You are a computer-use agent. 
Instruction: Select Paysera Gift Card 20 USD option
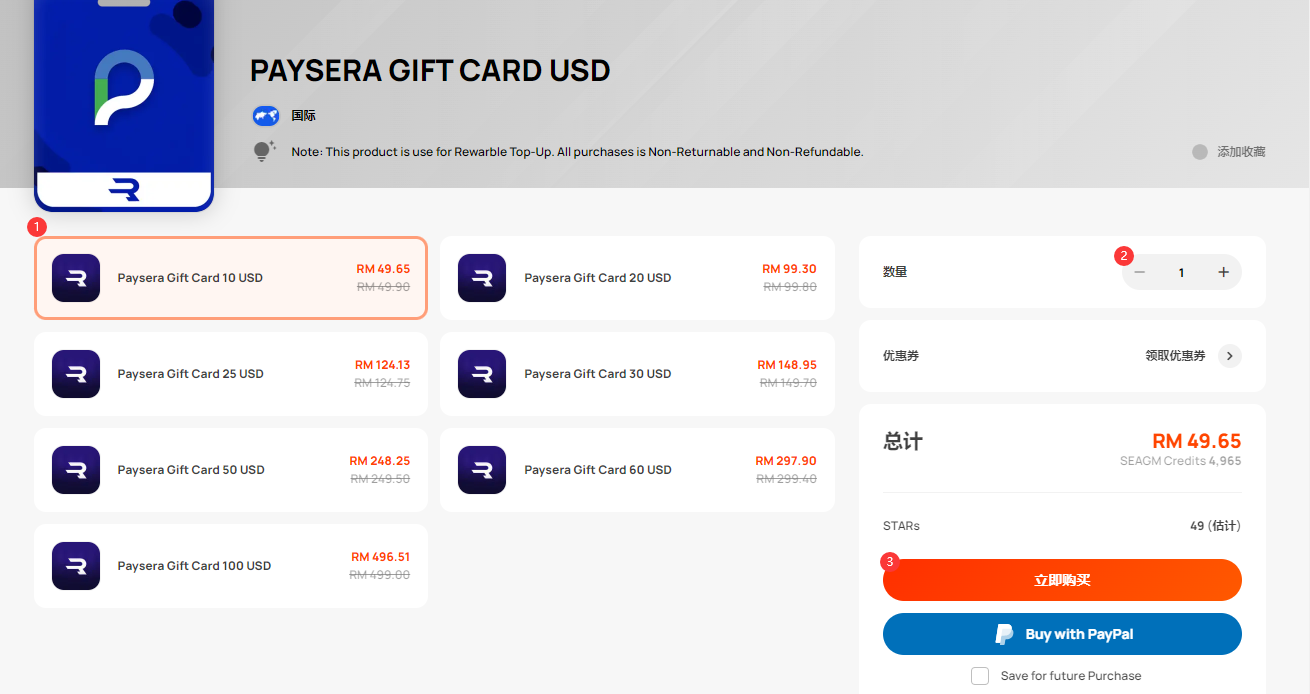pyautogui.click(x=637, y=278)
